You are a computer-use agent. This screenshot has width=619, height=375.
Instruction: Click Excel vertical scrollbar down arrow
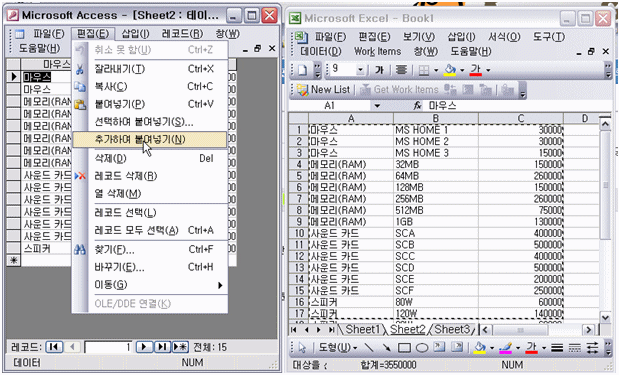(x=606, y=317)
